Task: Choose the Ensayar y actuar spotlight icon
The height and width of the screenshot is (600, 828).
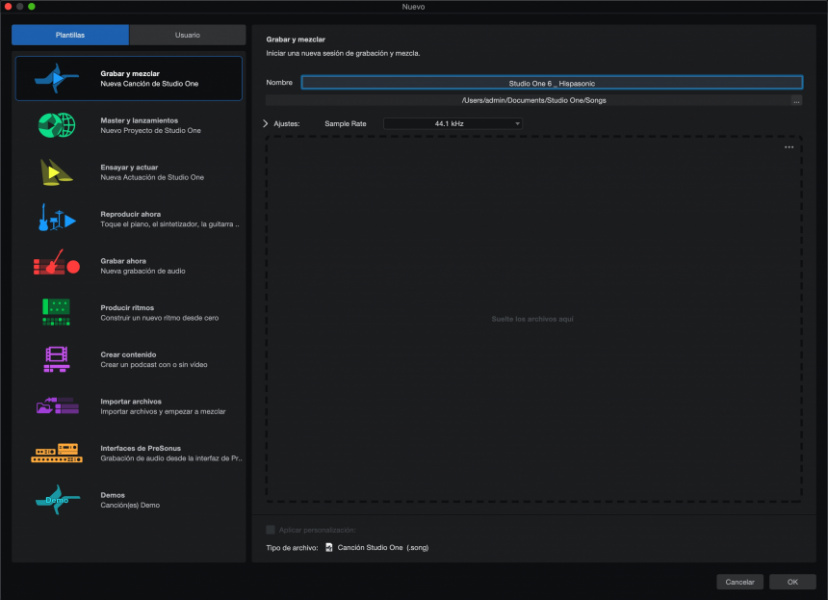Action: 57,172
